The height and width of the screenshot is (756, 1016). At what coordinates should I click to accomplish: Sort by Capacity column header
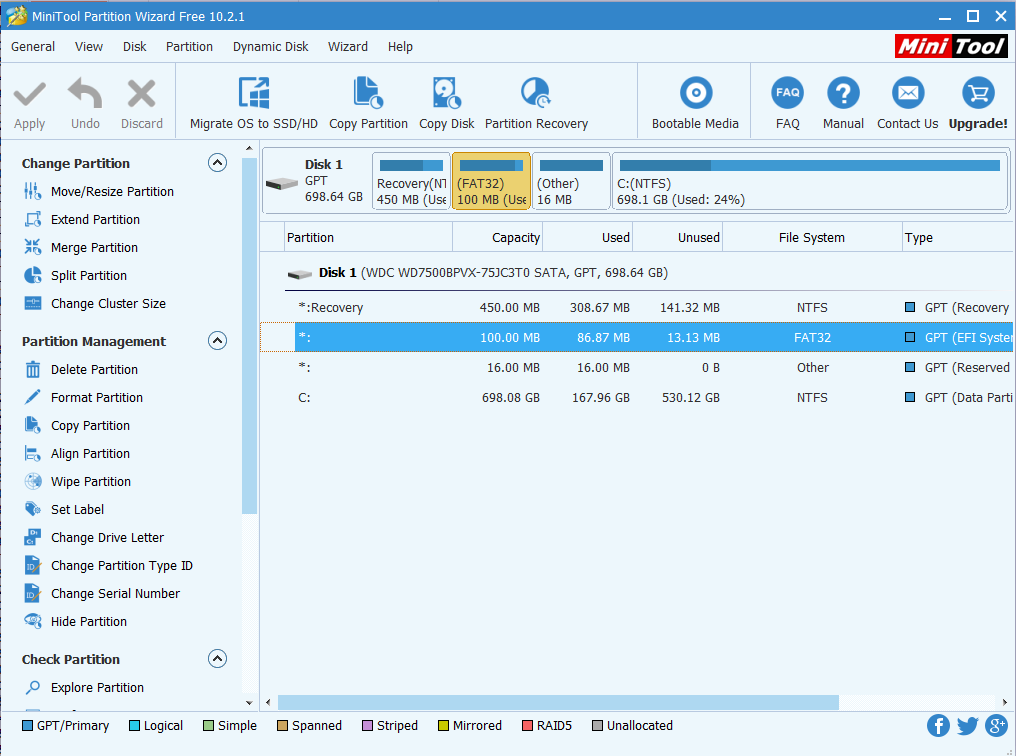coord(497,238)
